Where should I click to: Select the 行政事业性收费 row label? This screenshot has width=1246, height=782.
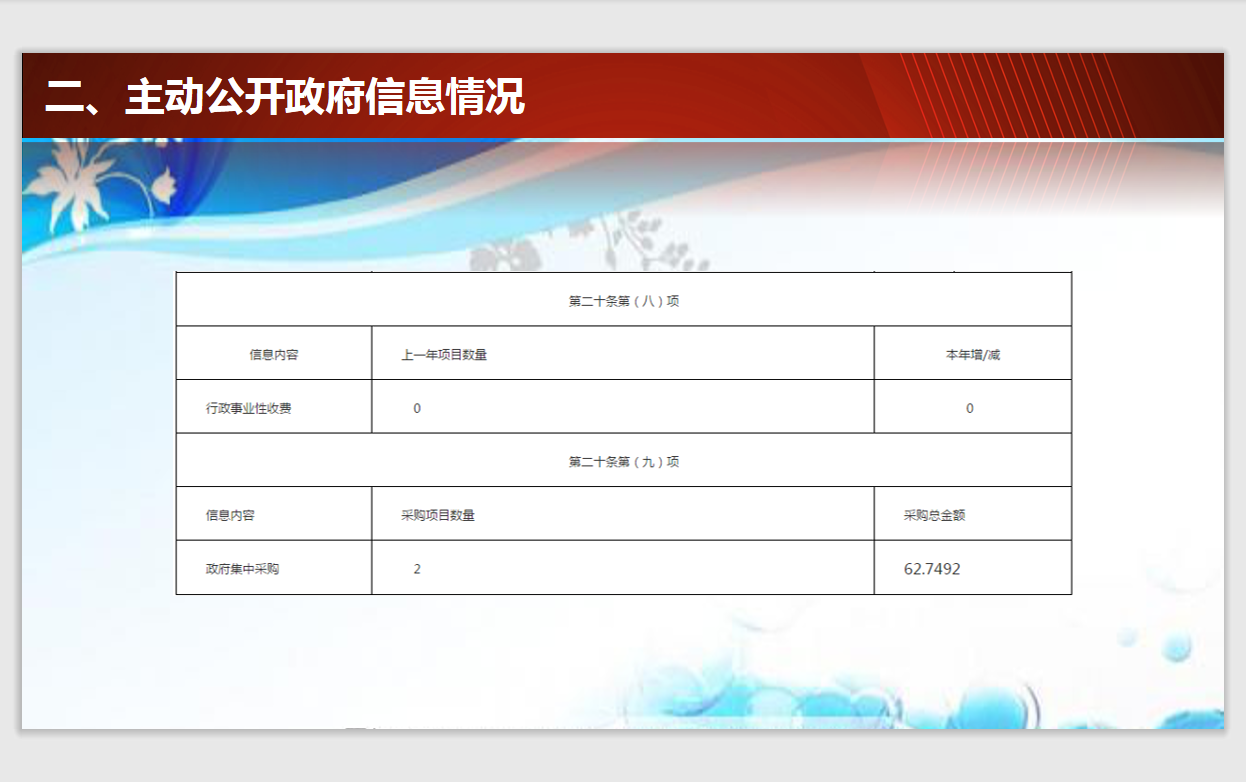(x=249, y=408)
